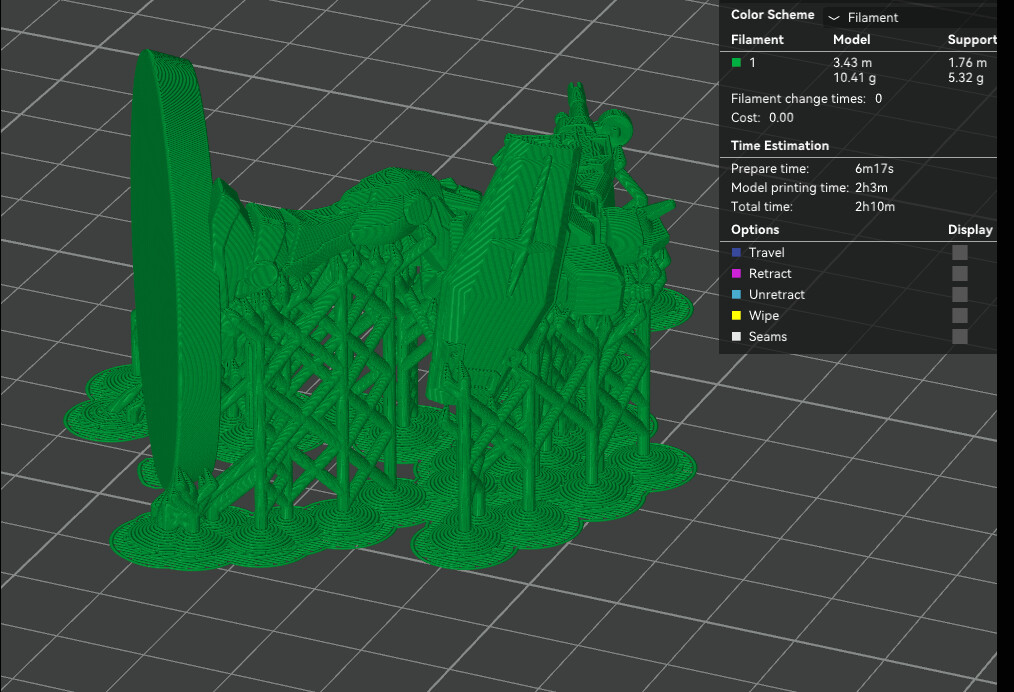
Task: Click the Total time value 2h10m
Action: [874, 207]
